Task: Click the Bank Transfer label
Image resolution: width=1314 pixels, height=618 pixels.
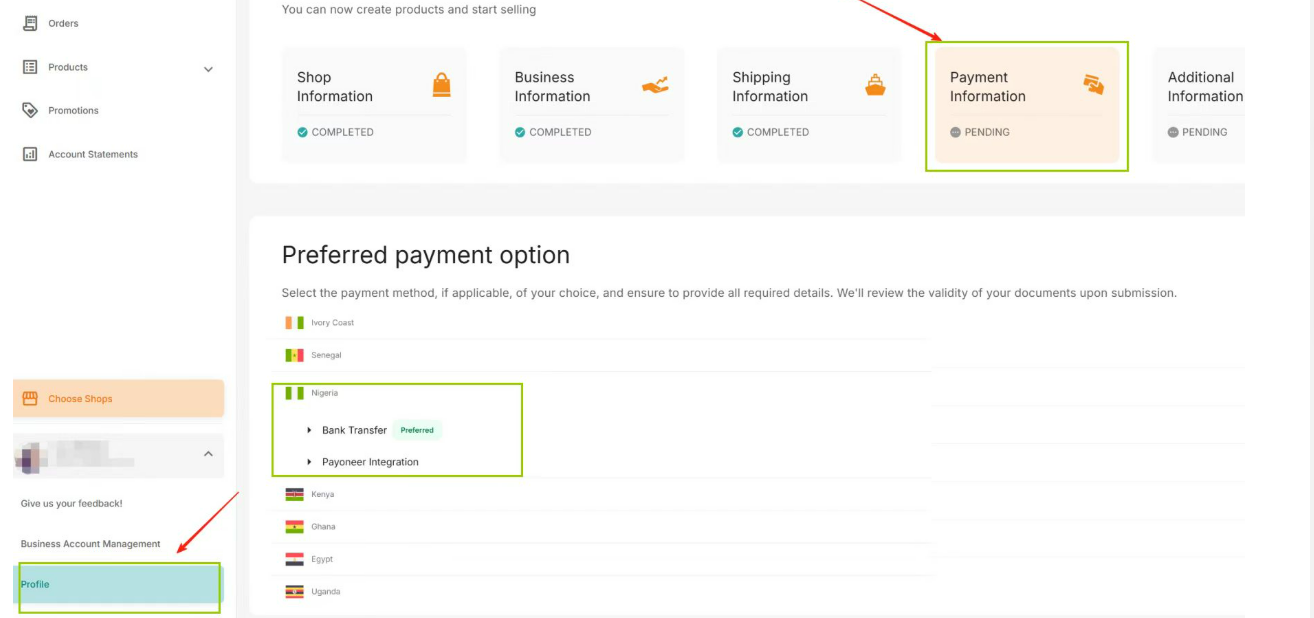Action: coord(354,430)
